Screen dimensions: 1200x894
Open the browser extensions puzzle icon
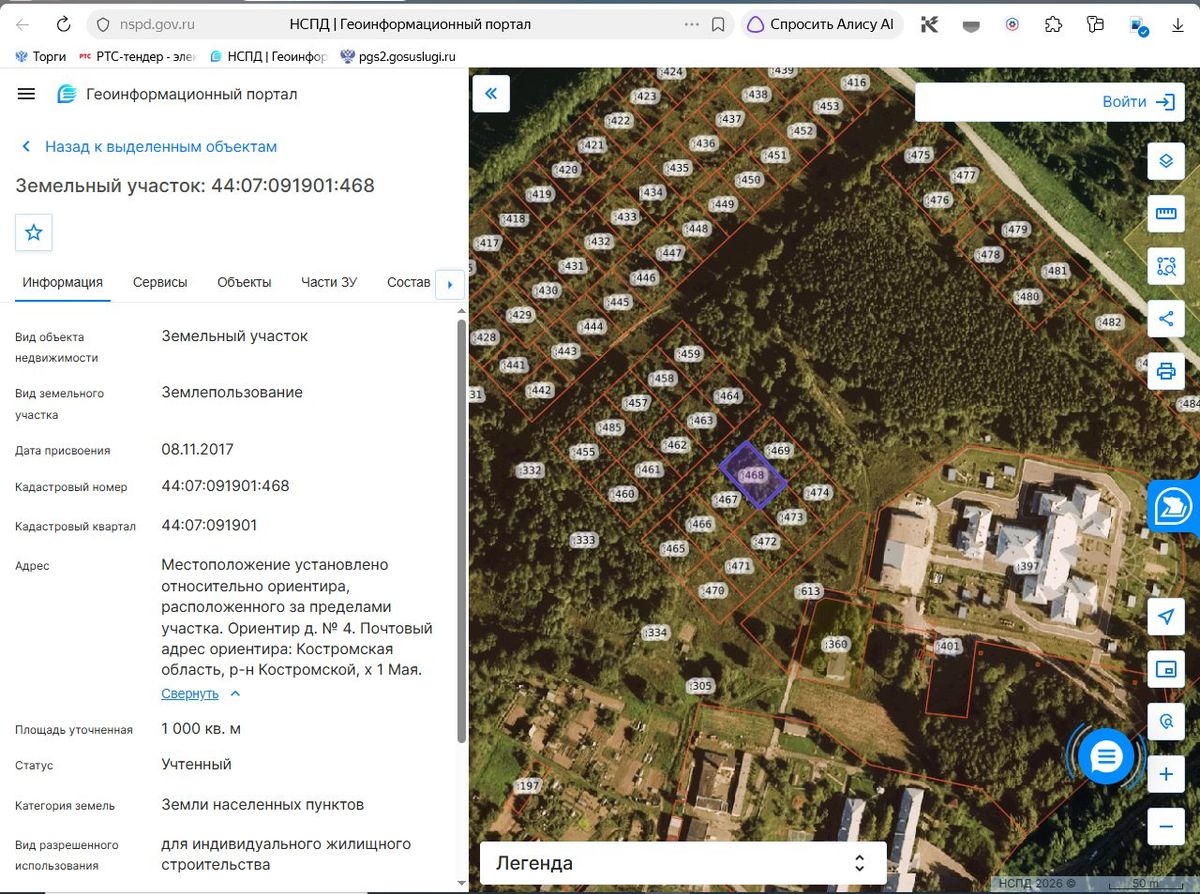coord(1053,24)
